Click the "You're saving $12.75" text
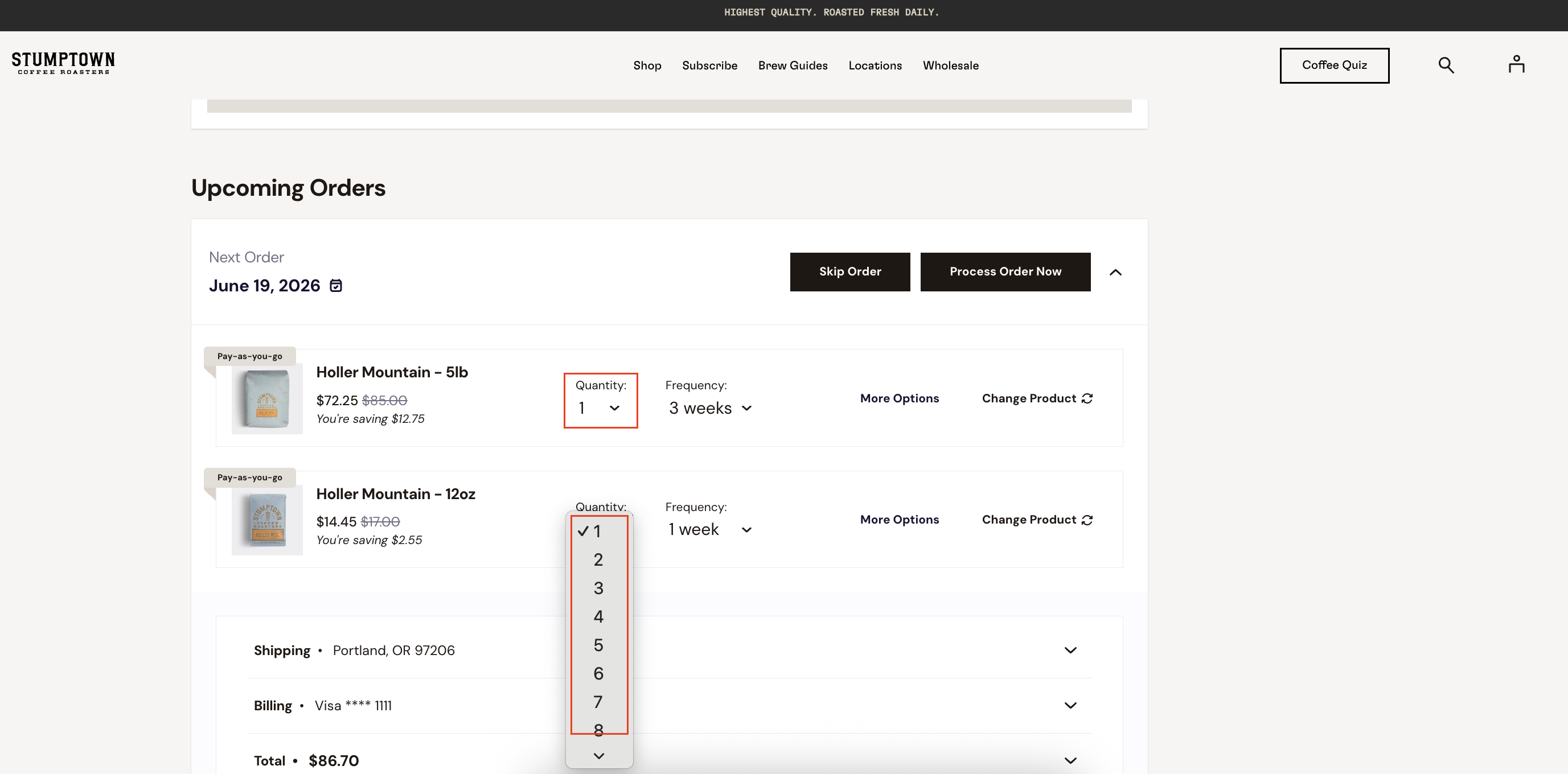The image size is (1568, 774). 370,419
